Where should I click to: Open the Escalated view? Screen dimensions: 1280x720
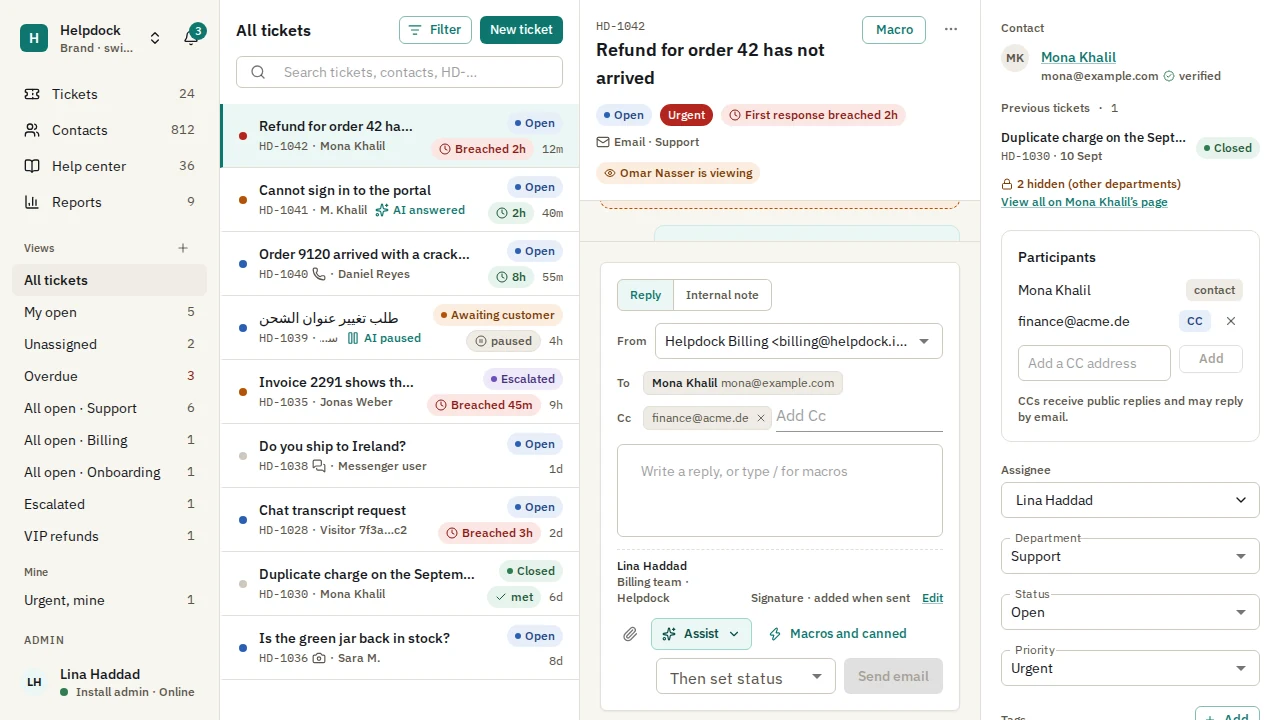pos(109,504)
